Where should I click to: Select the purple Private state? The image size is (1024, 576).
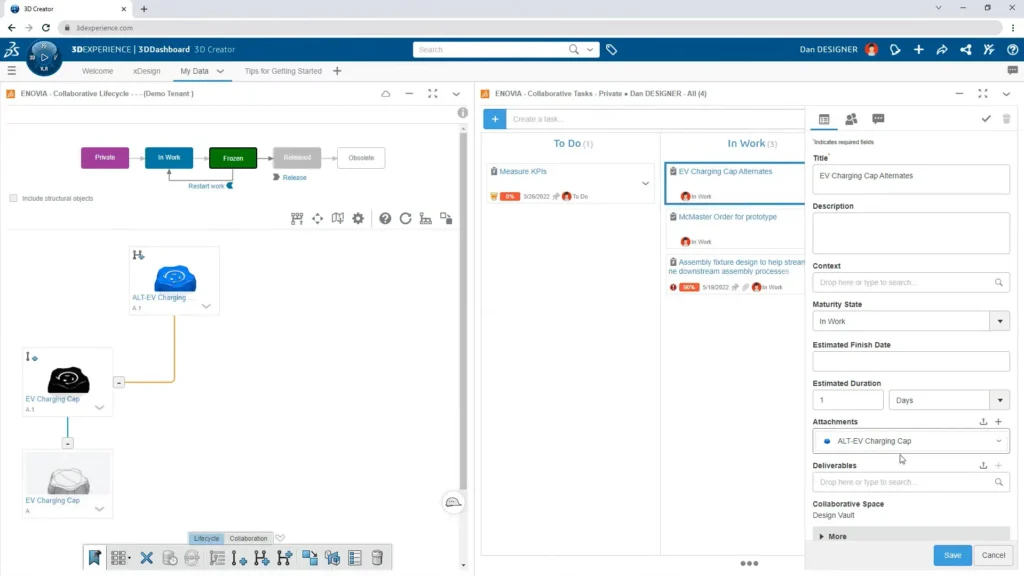(104, 157)
